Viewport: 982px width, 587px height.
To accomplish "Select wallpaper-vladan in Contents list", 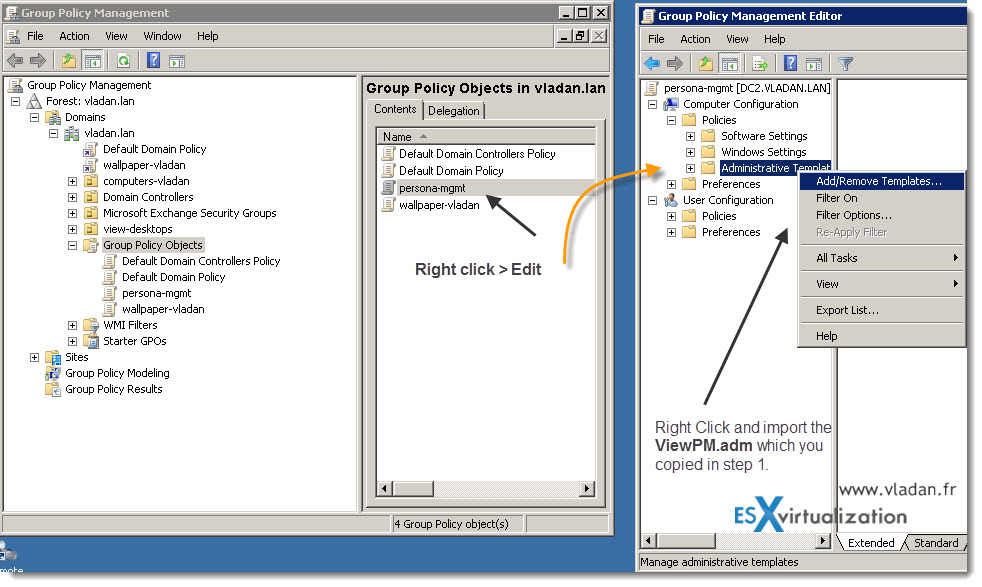I will (439, 205).
